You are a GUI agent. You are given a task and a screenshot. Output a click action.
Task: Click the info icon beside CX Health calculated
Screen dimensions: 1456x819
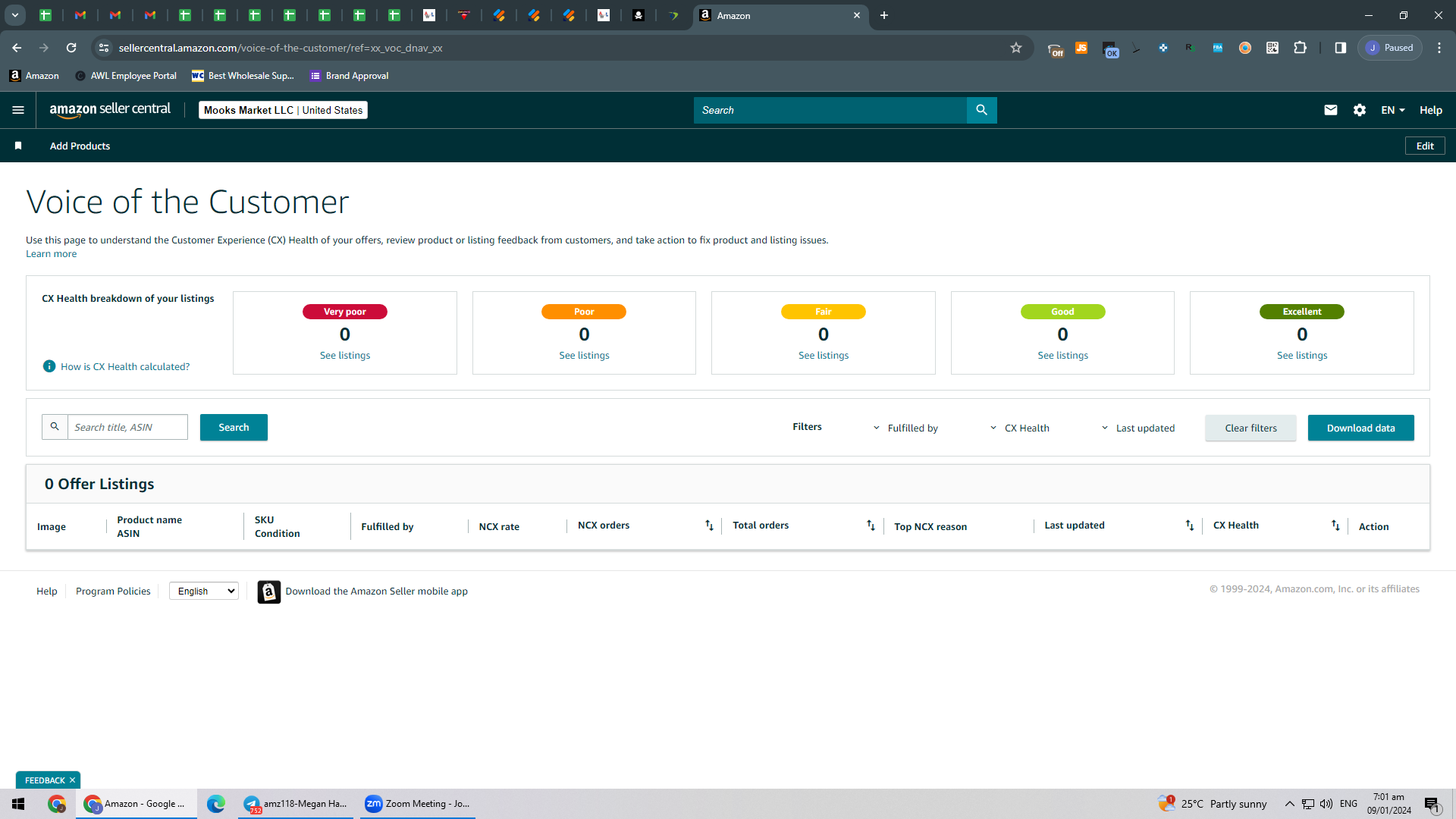pos(49,366)
